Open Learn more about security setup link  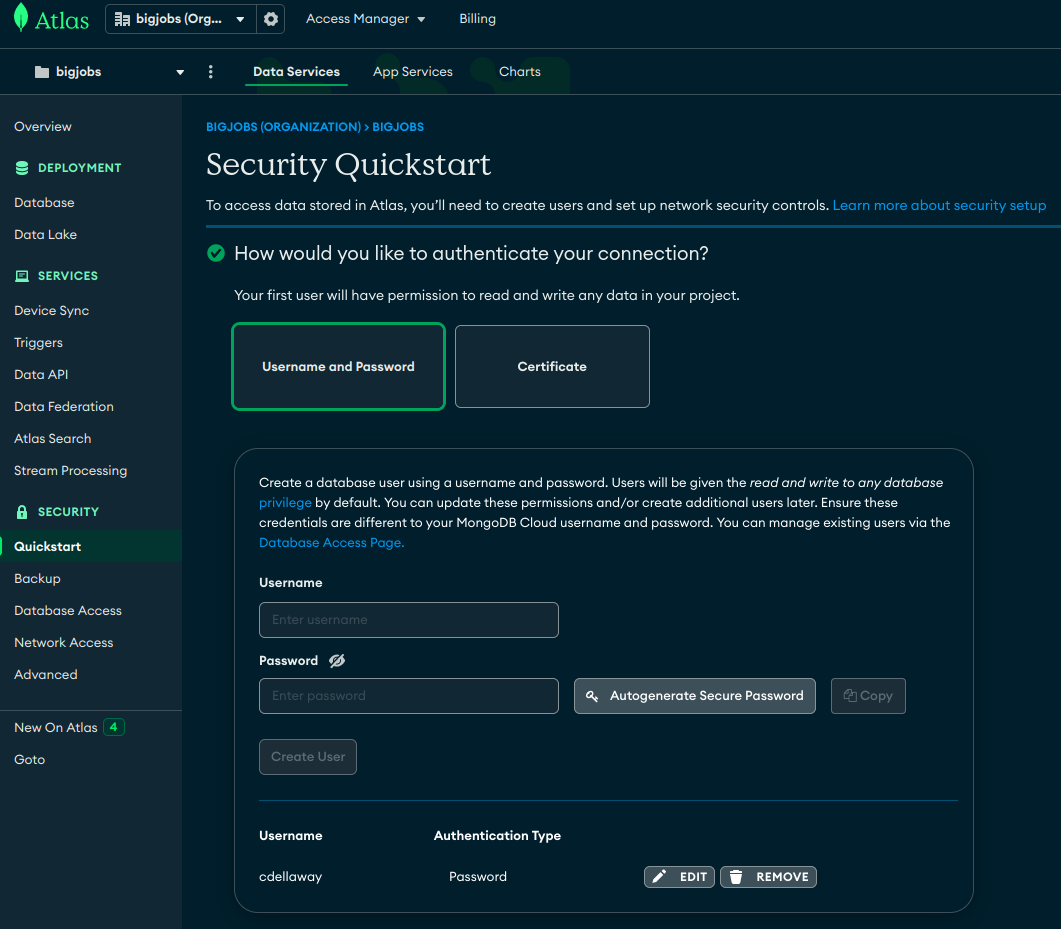click(x=939, y=205)
